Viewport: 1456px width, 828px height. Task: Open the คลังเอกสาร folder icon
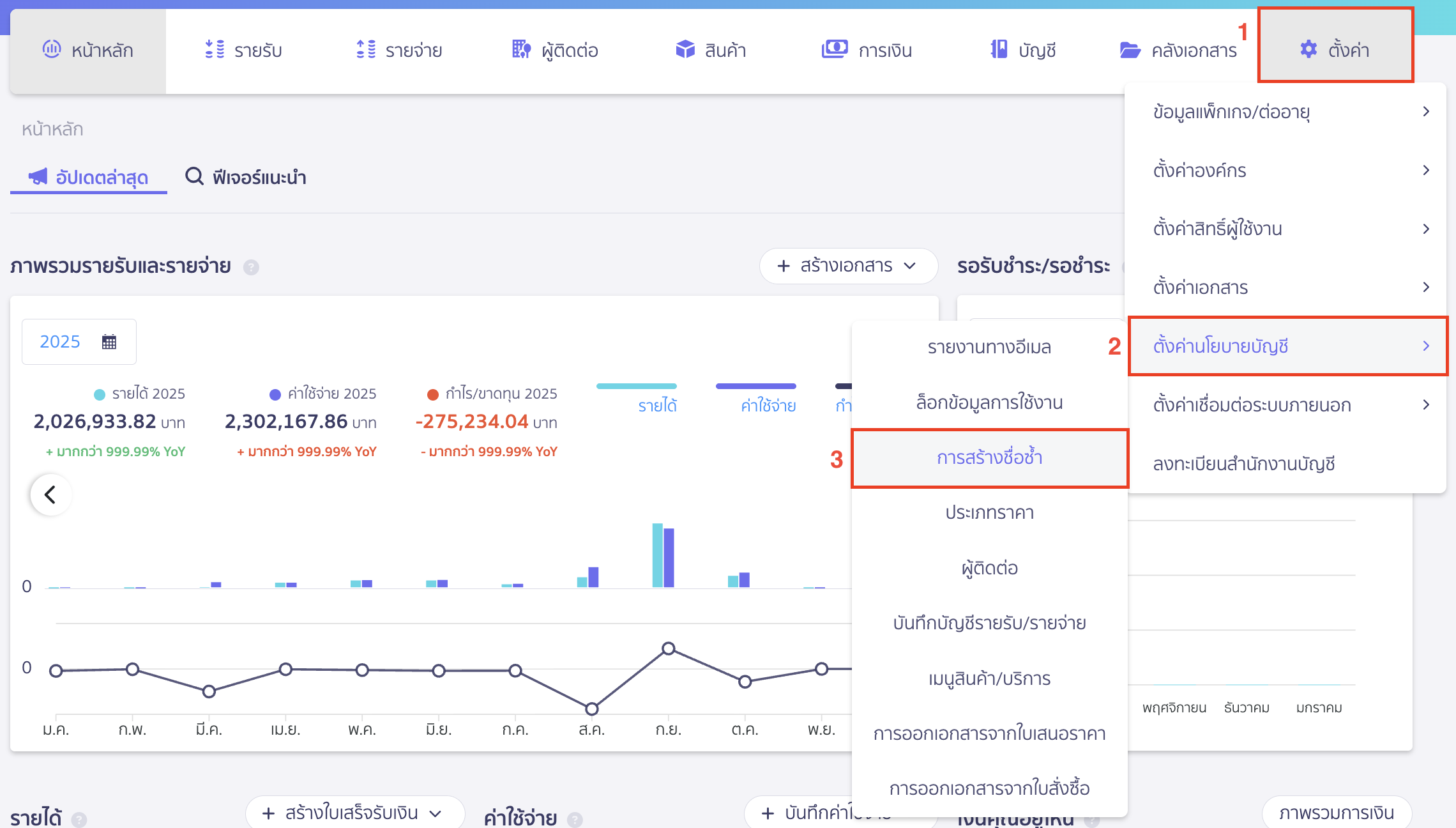[1130, 49]
